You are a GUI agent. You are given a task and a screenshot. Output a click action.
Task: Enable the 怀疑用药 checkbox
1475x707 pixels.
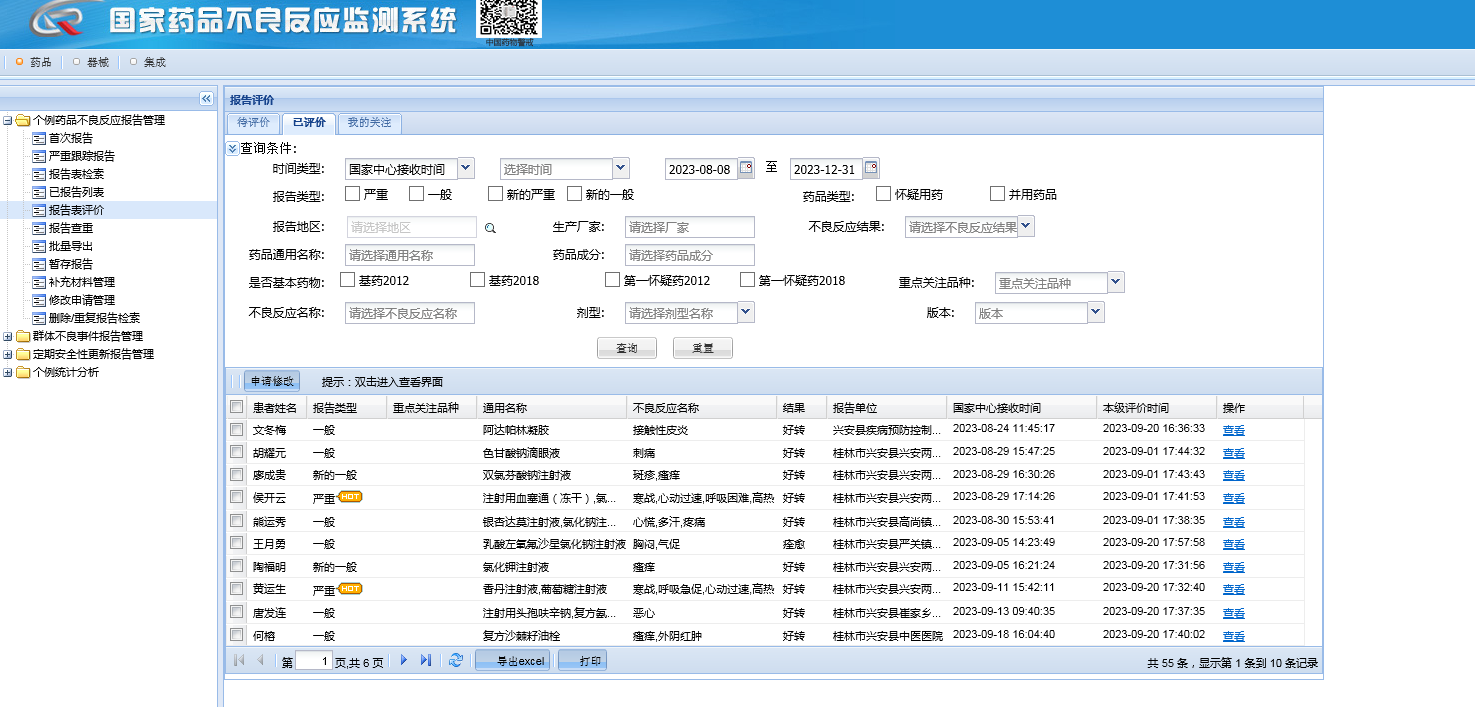[883, 194]
